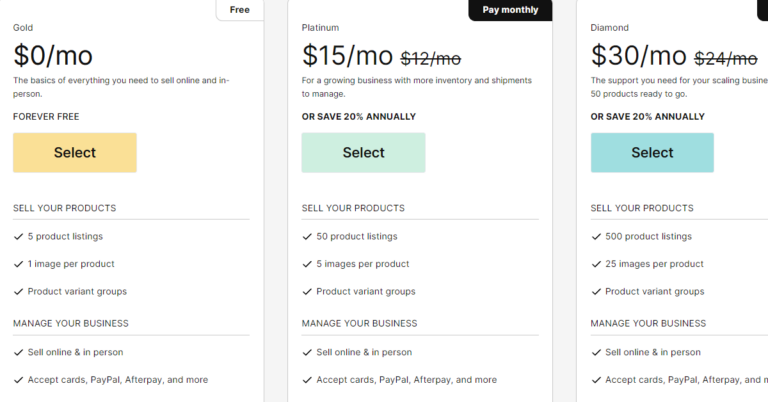Pick the Diamond plan's teal Select button
Screen dimensions: 768x402
[x=652, y=153]
